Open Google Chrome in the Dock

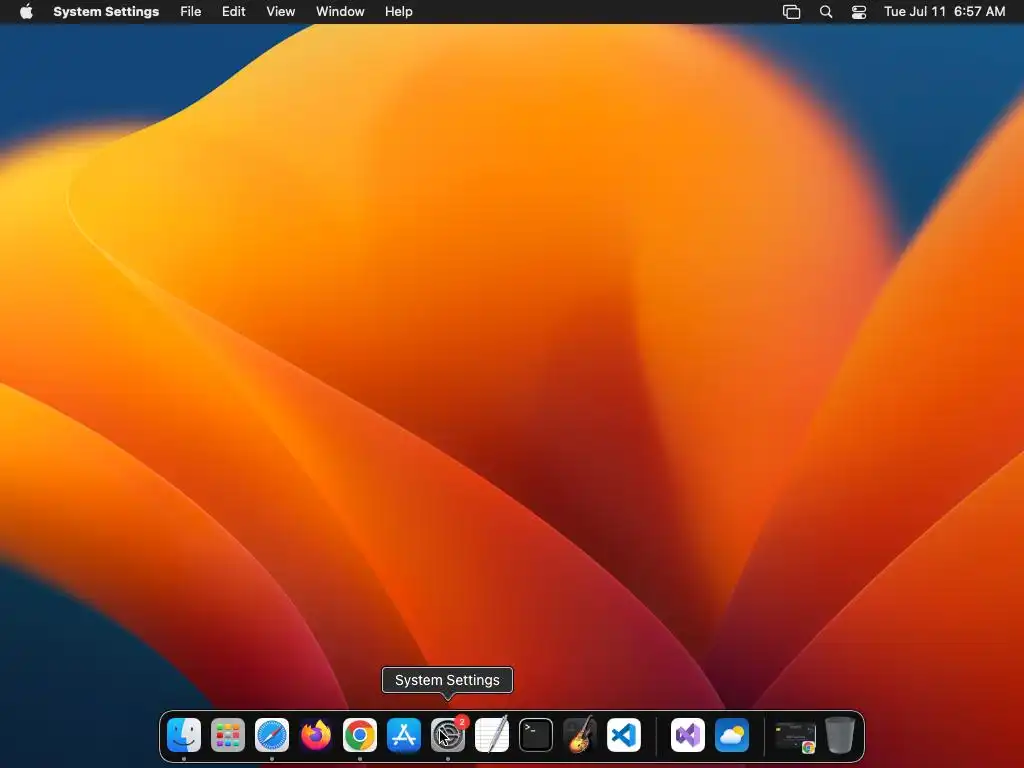click(360, 735)
